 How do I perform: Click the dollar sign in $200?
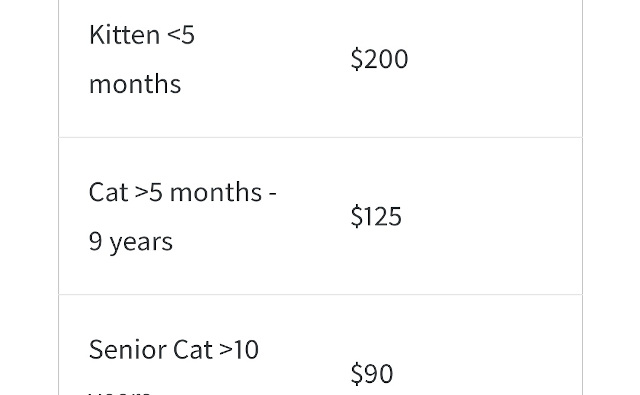pos(356,59)
